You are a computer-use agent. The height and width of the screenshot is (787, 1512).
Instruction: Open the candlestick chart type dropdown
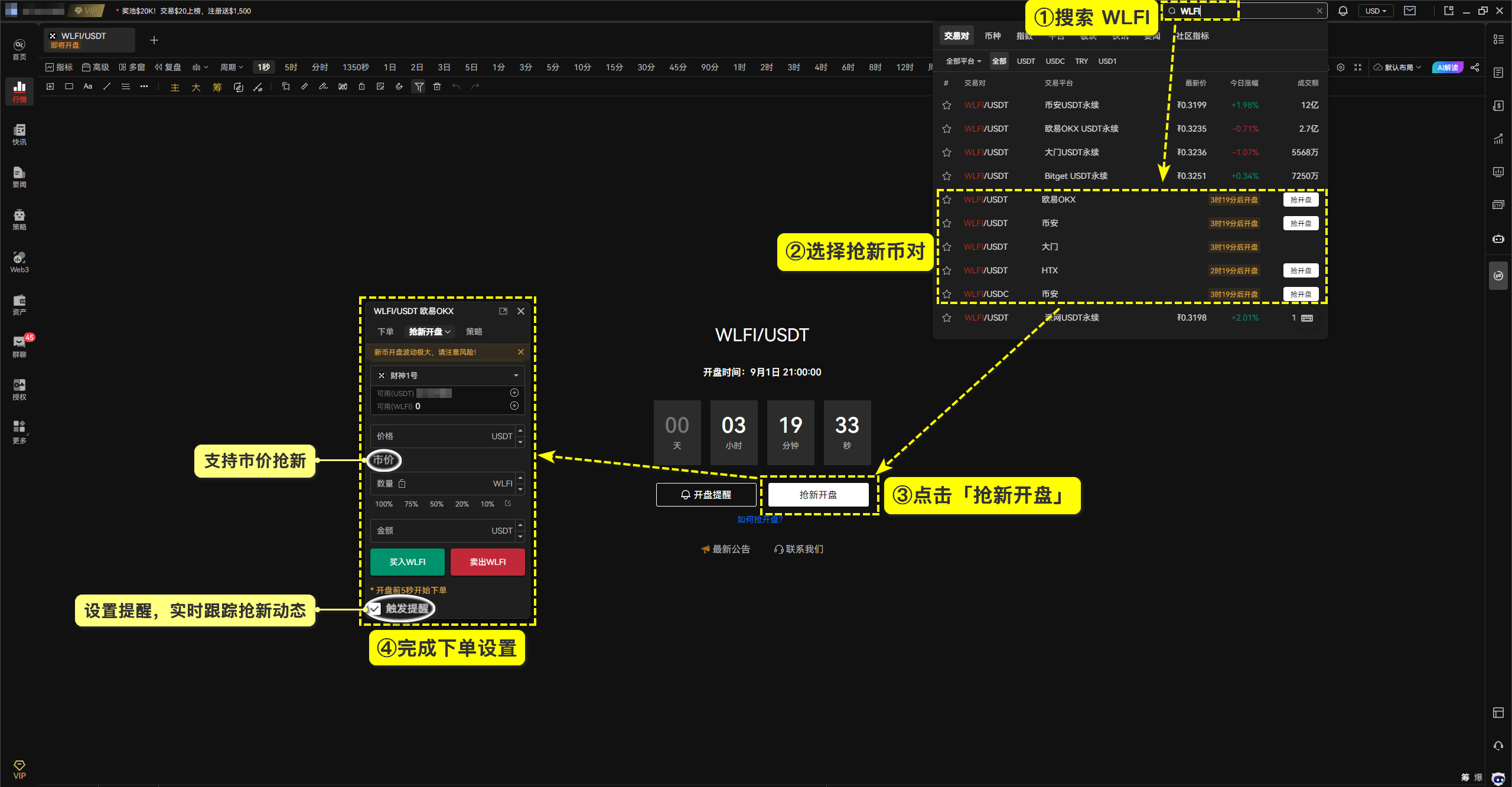tap(200, 67)
